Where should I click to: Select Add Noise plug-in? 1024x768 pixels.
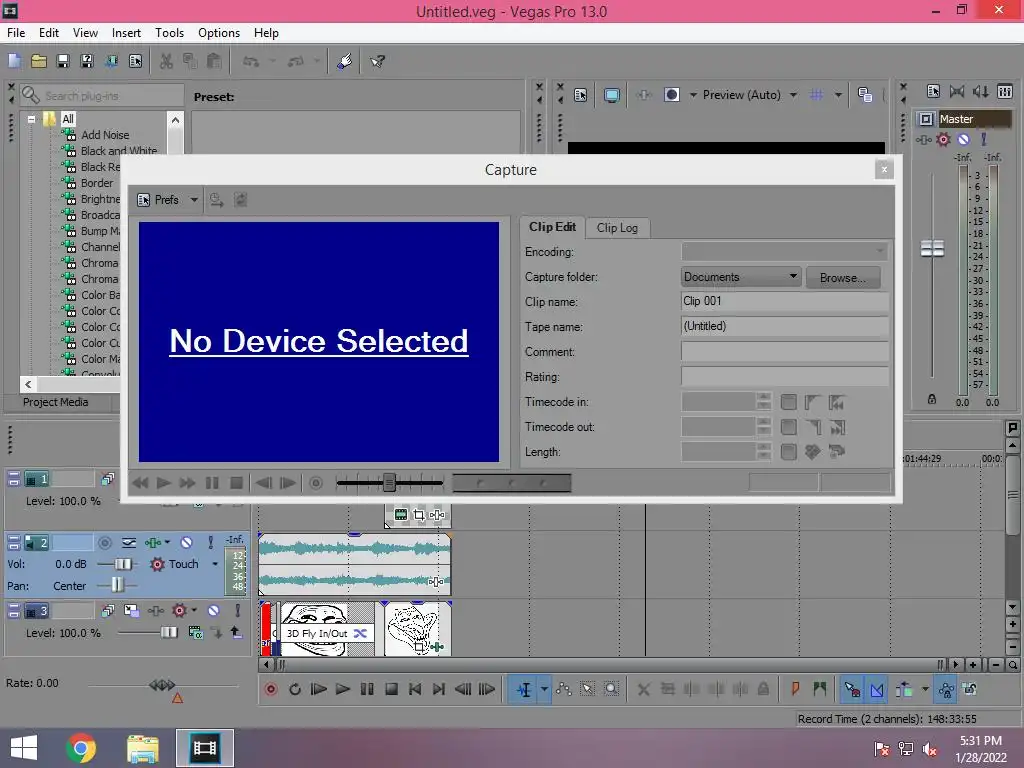[104, 135]
